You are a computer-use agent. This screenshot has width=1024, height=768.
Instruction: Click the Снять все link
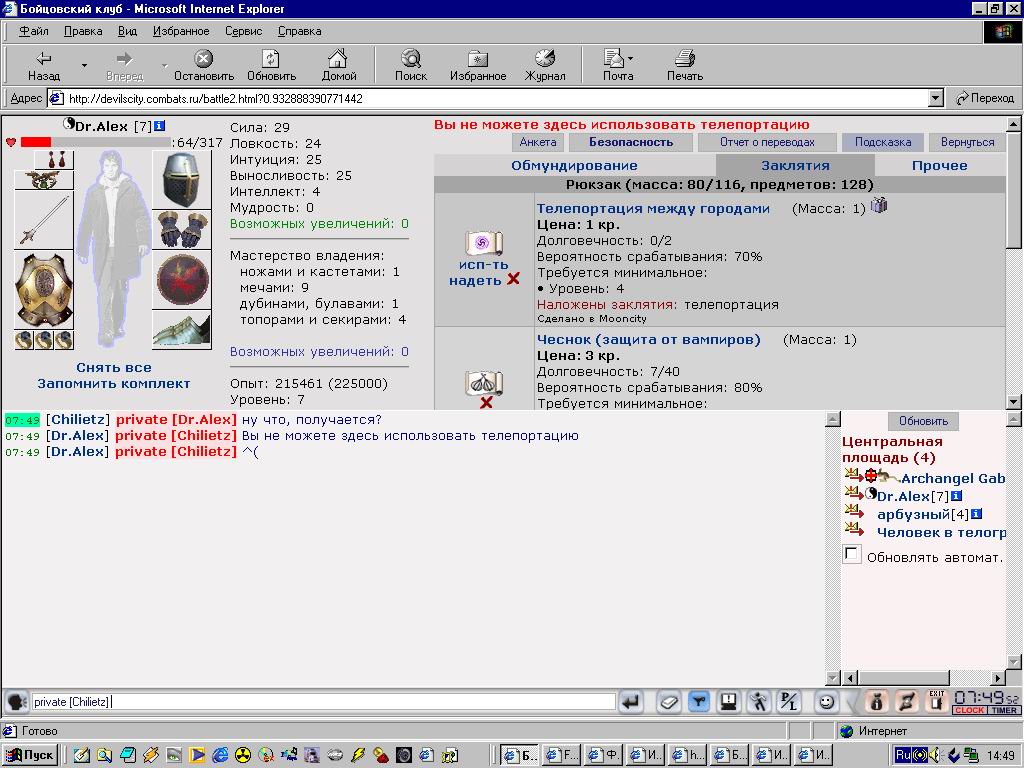coord(114,367)
